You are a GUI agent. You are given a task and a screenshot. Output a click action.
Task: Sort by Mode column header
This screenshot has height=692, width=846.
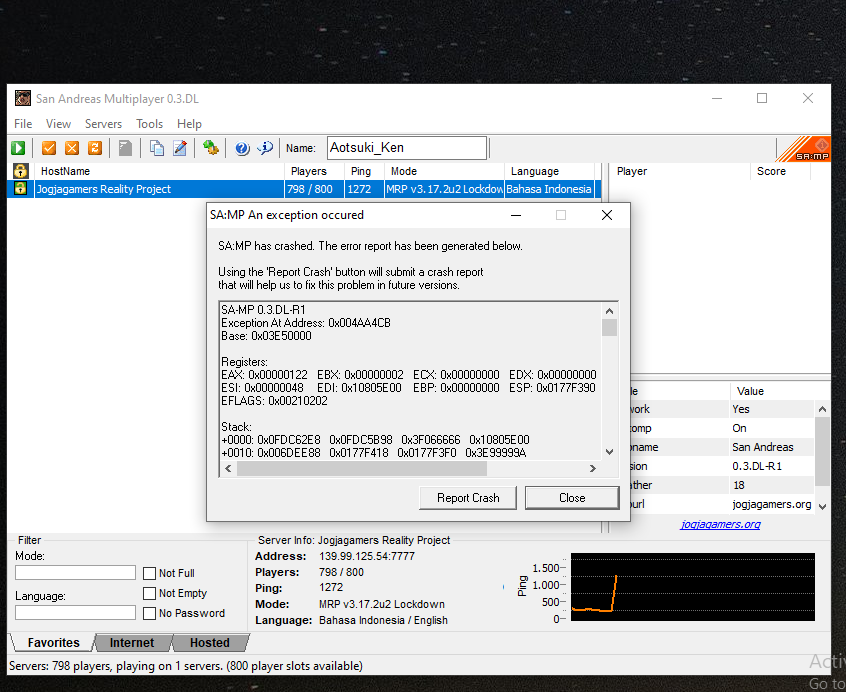(445, 171)
